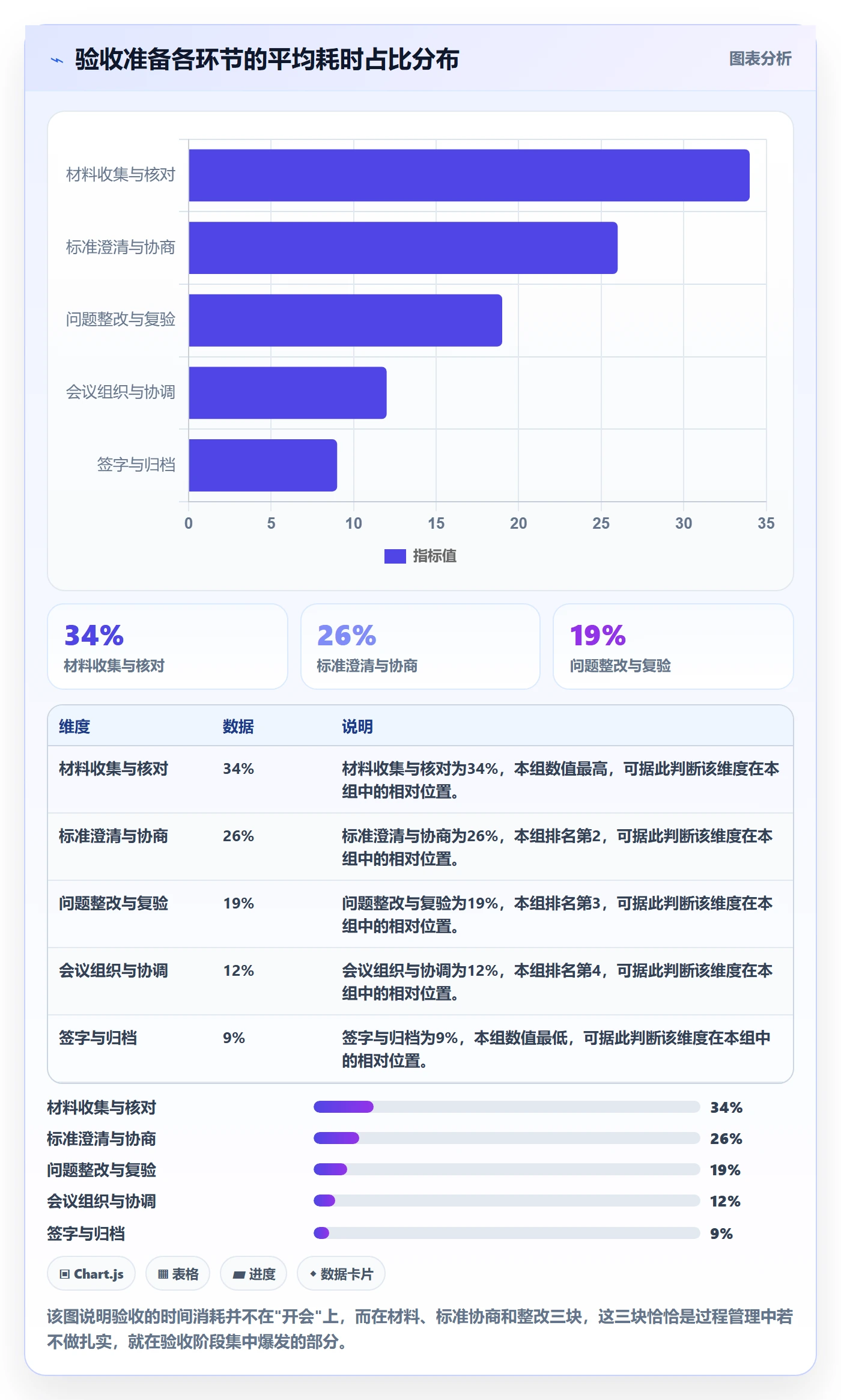Select the 26% 标准澄清与协商 data card
Viewport: 841px width, 1400px height.
coord(421,647)
